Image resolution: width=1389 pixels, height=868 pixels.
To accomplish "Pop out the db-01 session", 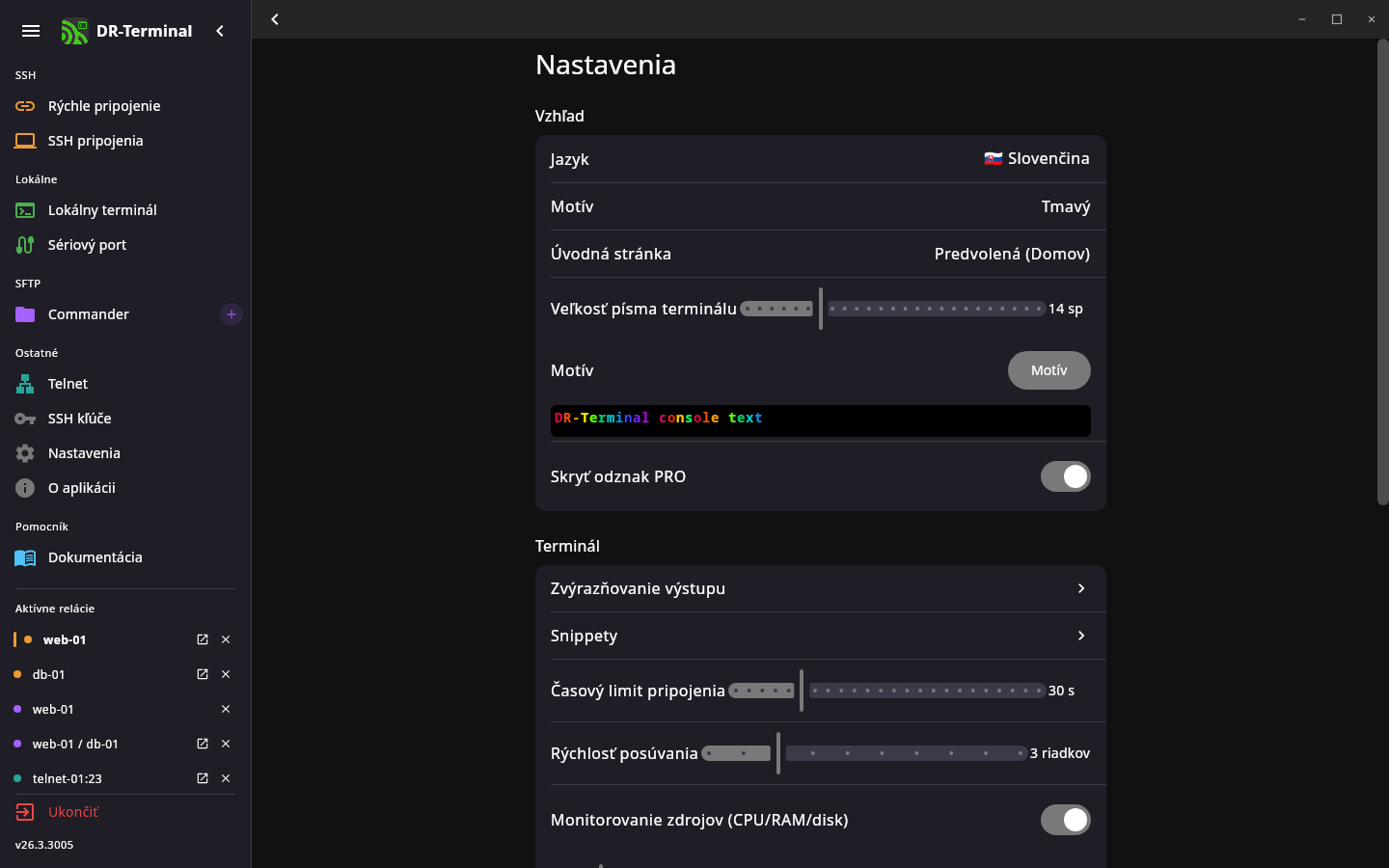I will [203, 674].
